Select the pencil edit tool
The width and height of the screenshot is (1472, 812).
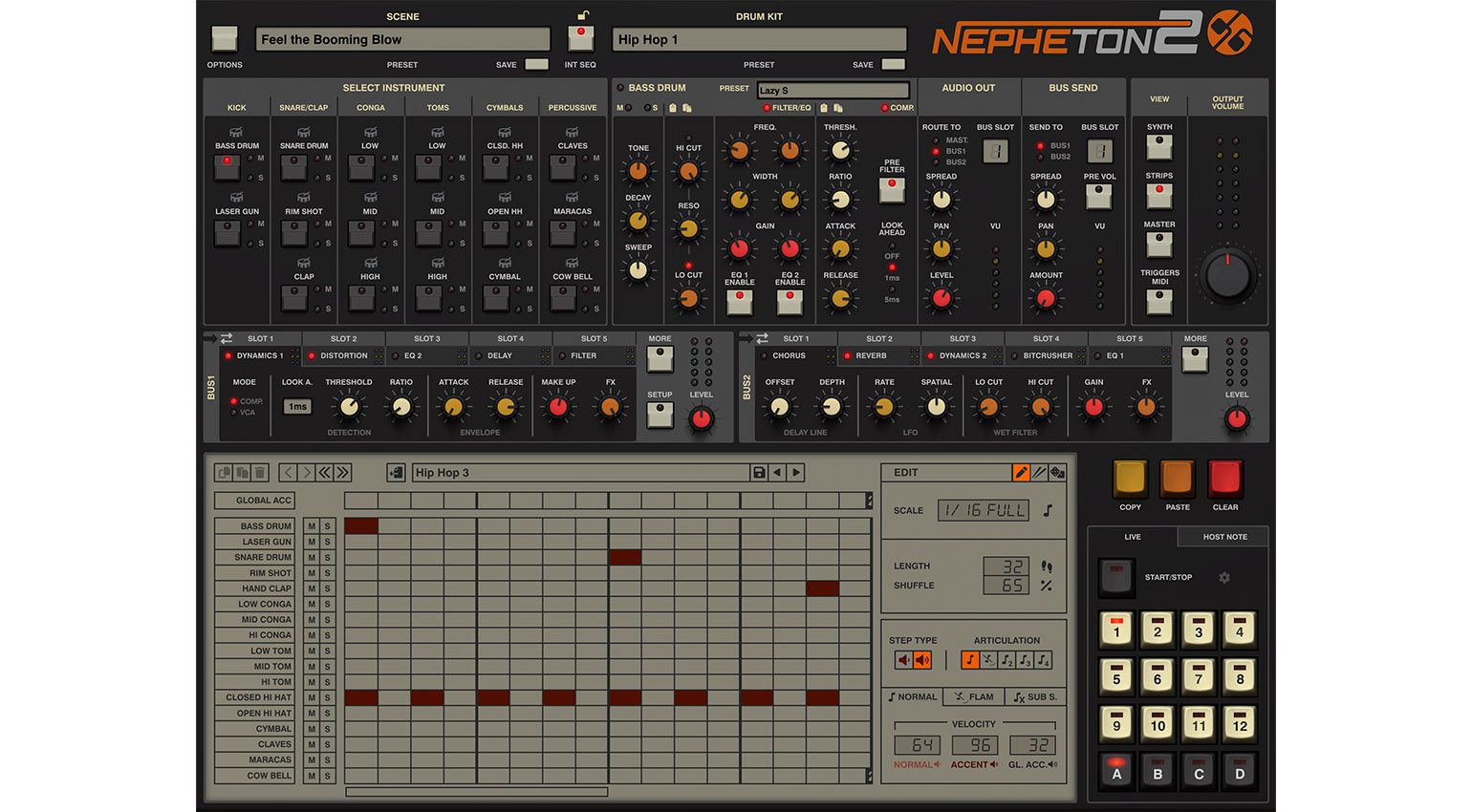click(x=1021, y=472)
